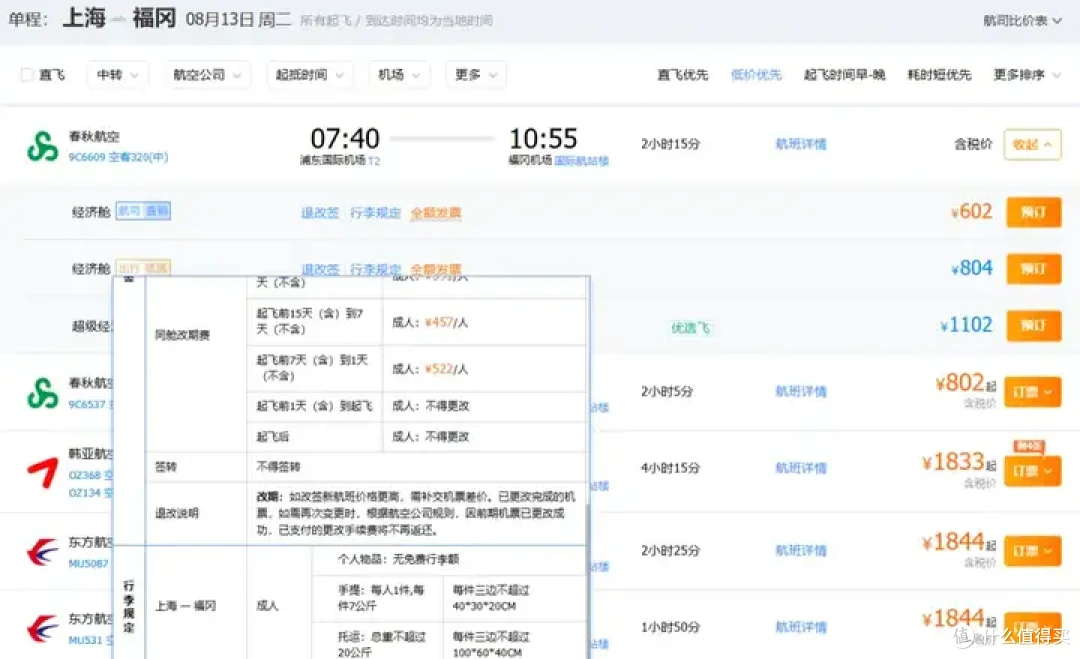The image size is (1080, 659).
Task: Open 行李规定 for the ¥602 fare
Action: pyautogui.click(x=375, y=213)
